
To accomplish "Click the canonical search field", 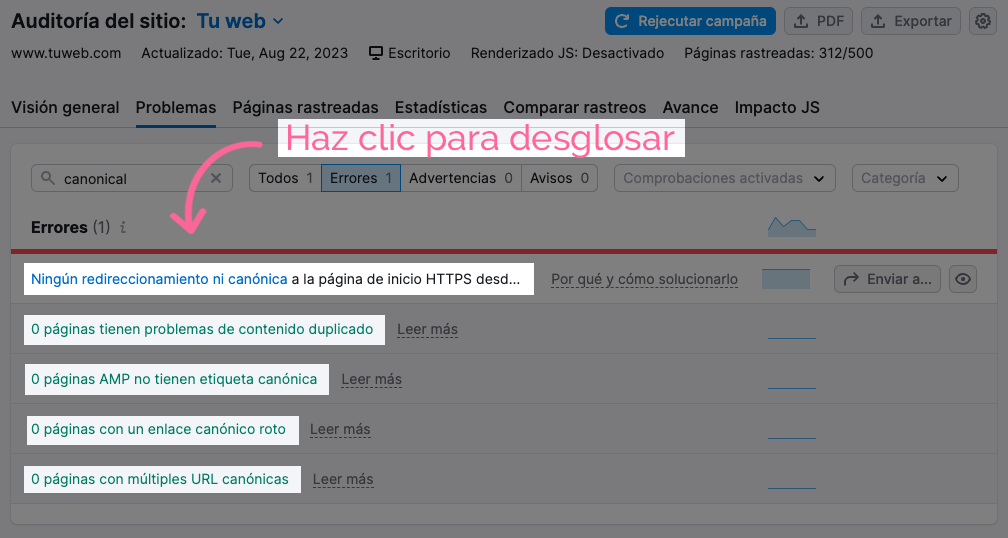I will coord(132,178).
